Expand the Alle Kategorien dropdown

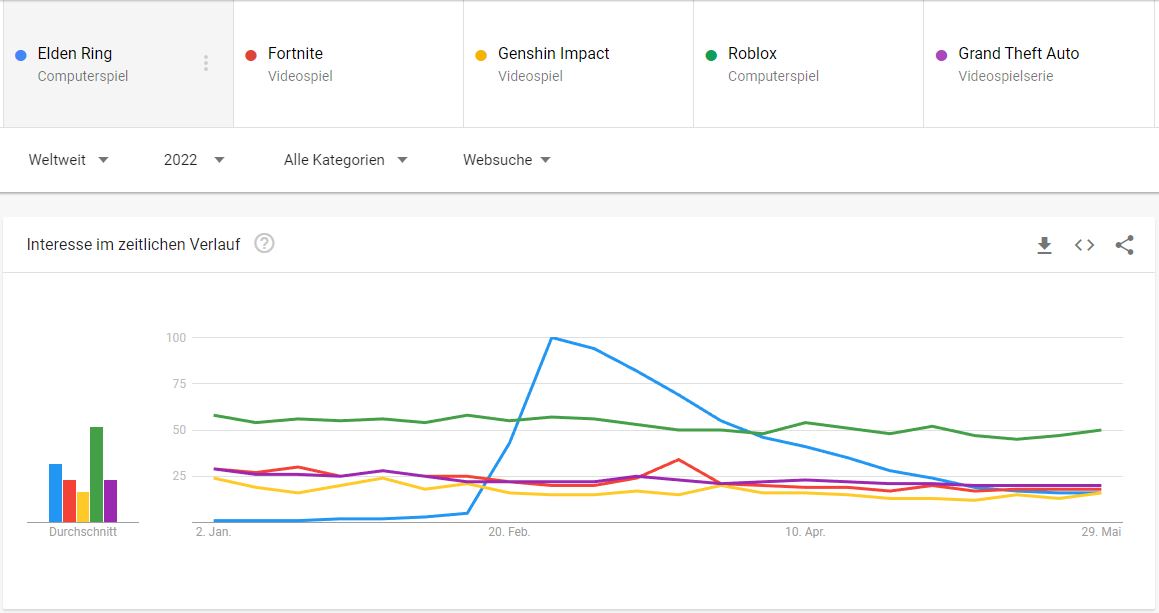[x=345, y=160]
